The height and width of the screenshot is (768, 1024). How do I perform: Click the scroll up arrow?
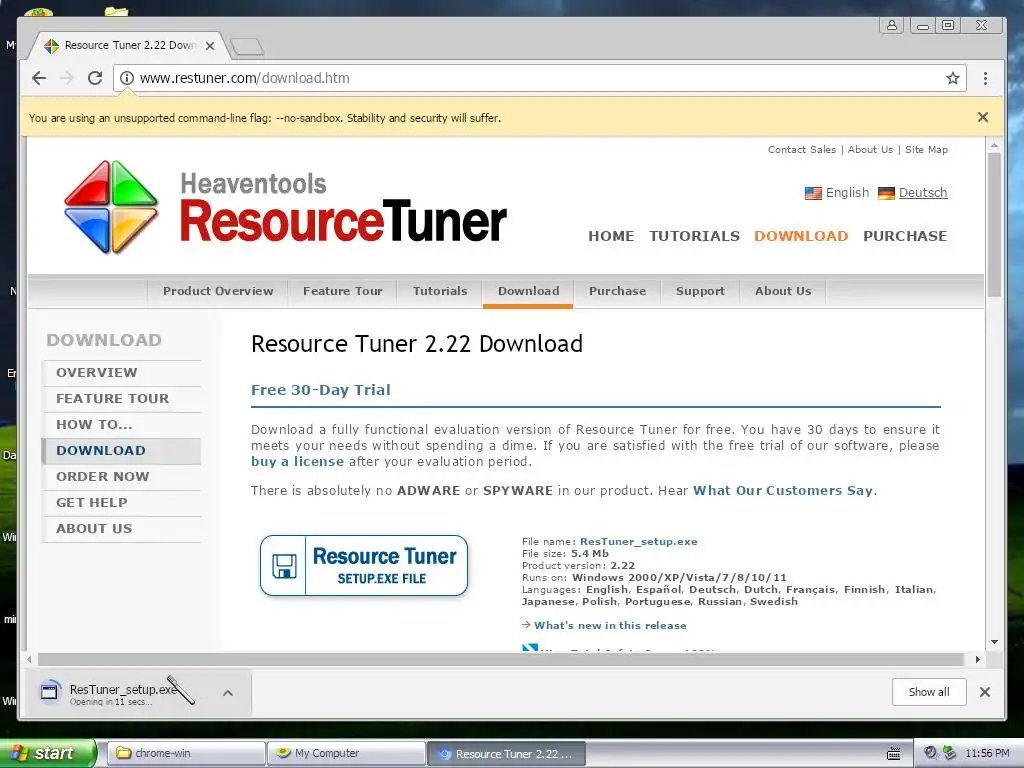tap(994, 146)
